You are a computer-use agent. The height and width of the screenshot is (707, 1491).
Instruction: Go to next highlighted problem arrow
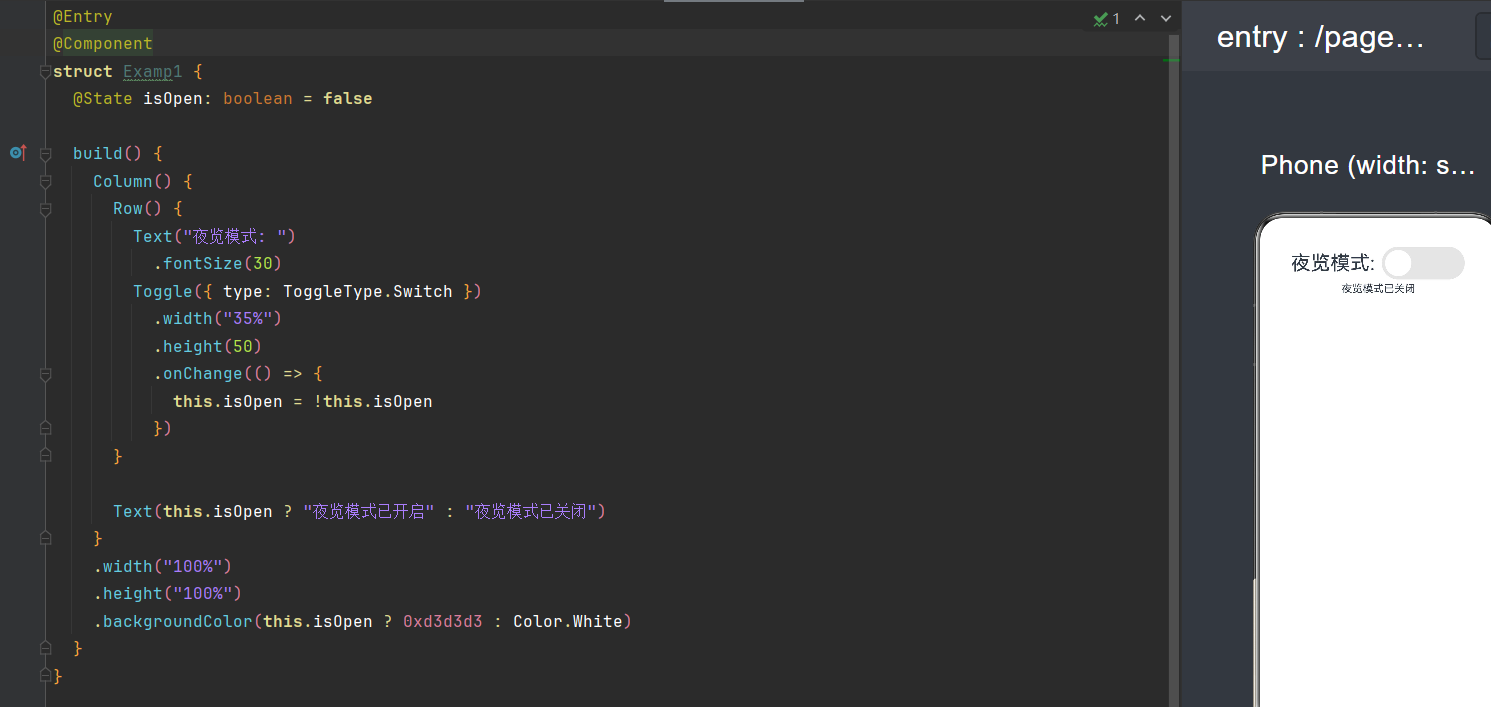[1166, 18]
